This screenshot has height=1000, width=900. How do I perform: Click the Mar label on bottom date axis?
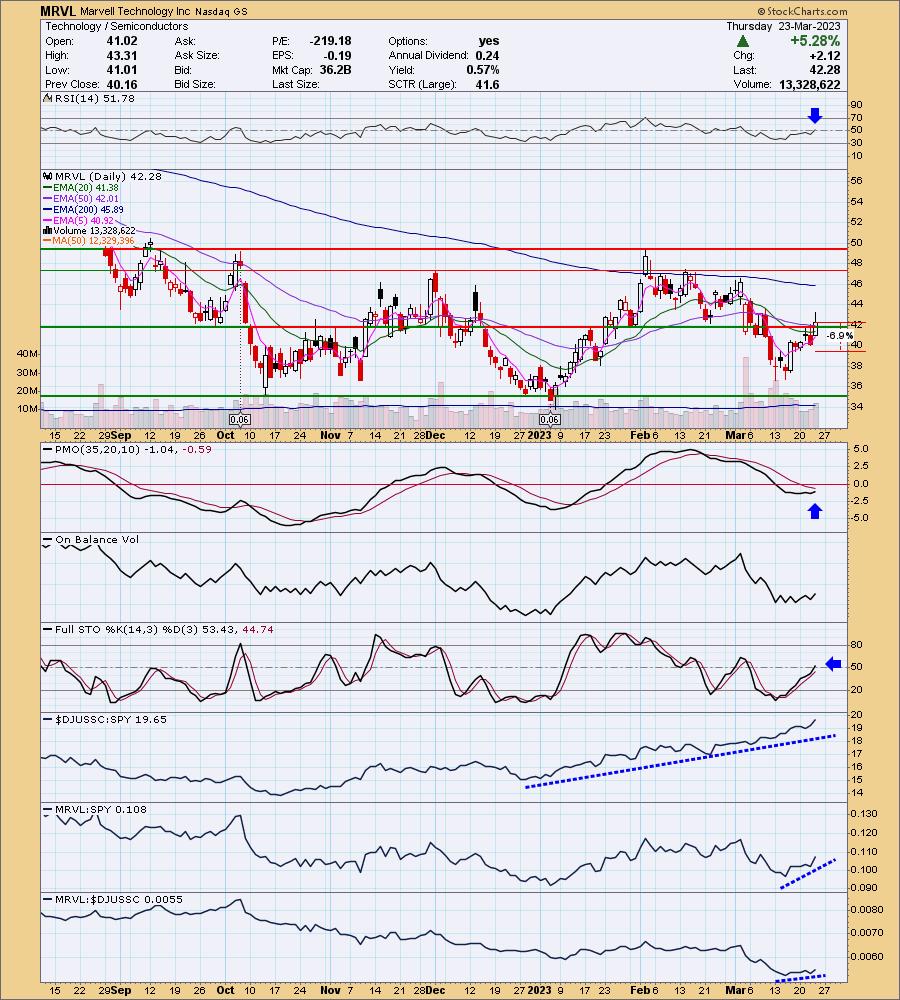pos(735,990)
